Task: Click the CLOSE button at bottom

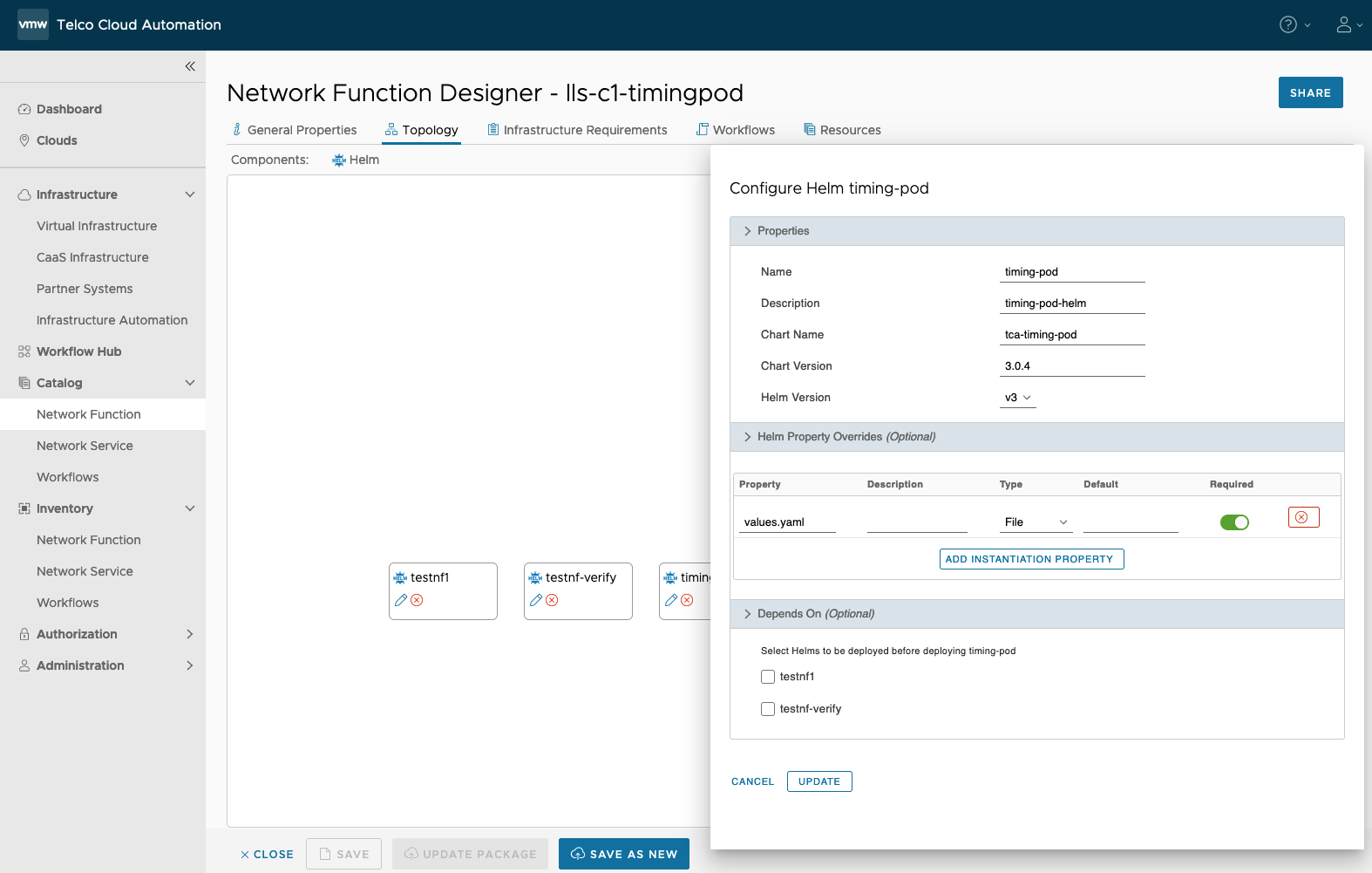Action: pyautogui.click(x=267, y=855)
